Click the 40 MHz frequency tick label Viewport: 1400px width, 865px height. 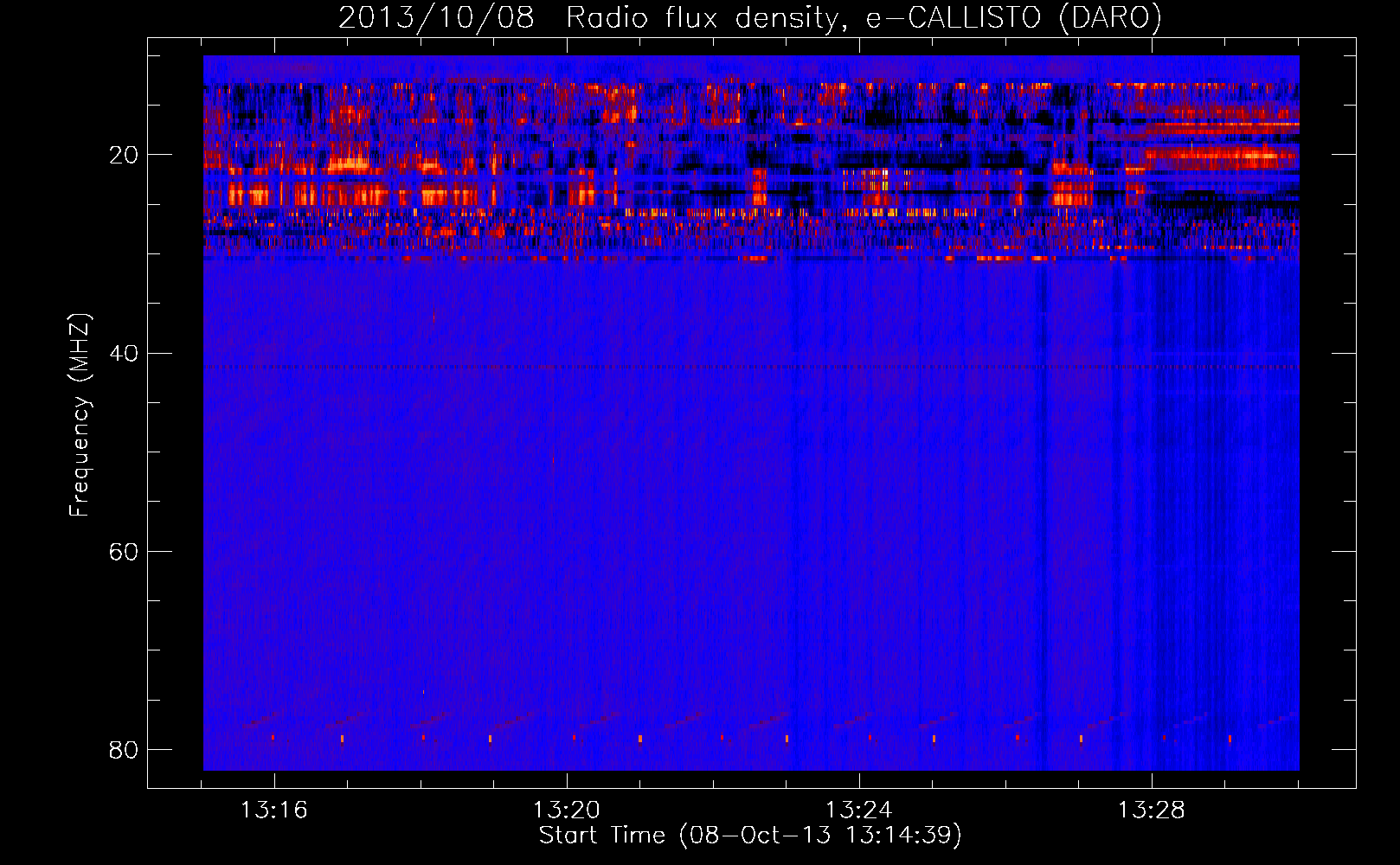coord(124,353)
